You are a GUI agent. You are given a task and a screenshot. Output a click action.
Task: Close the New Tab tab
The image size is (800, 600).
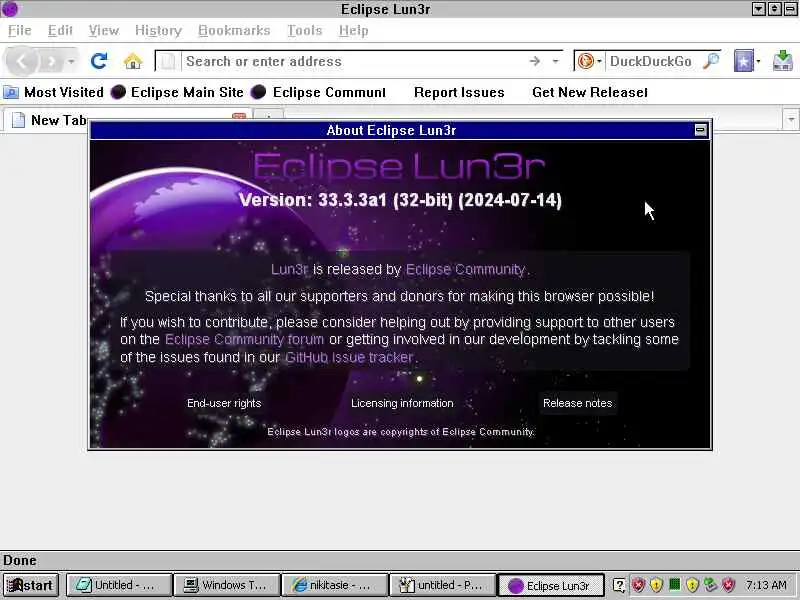pyautogui.click(x=239, y=117)
